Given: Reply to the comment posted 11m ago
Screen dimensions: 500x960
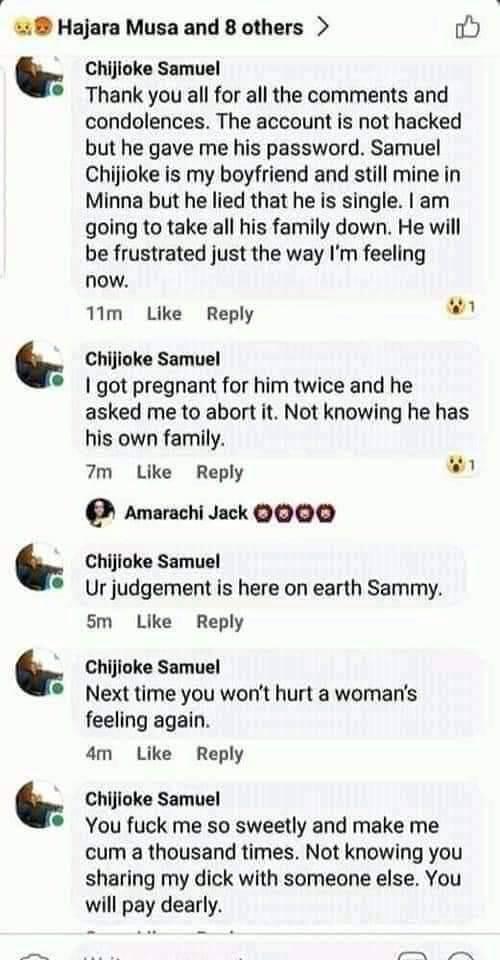Looking at the screenshot, I should coord(229,314).
